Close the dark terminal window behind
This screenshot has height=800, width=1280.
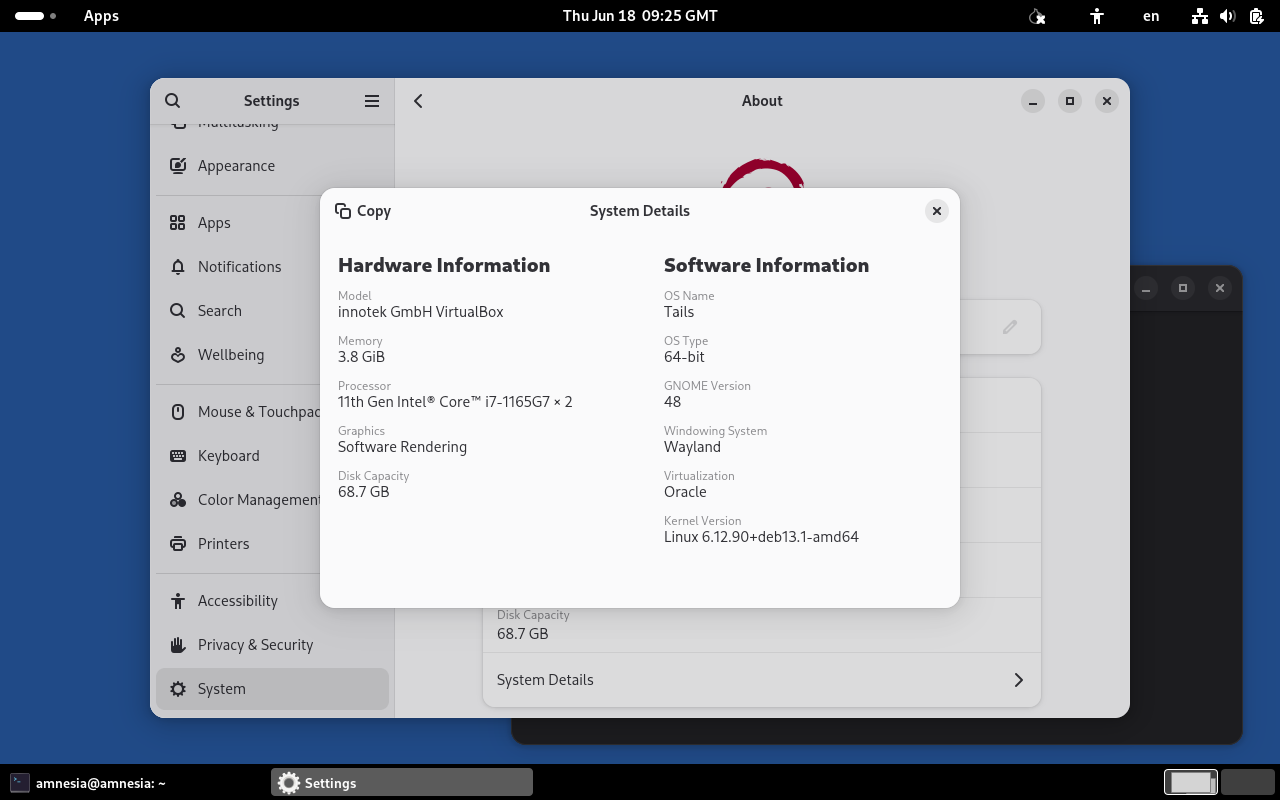click(x=1219, y=288)
